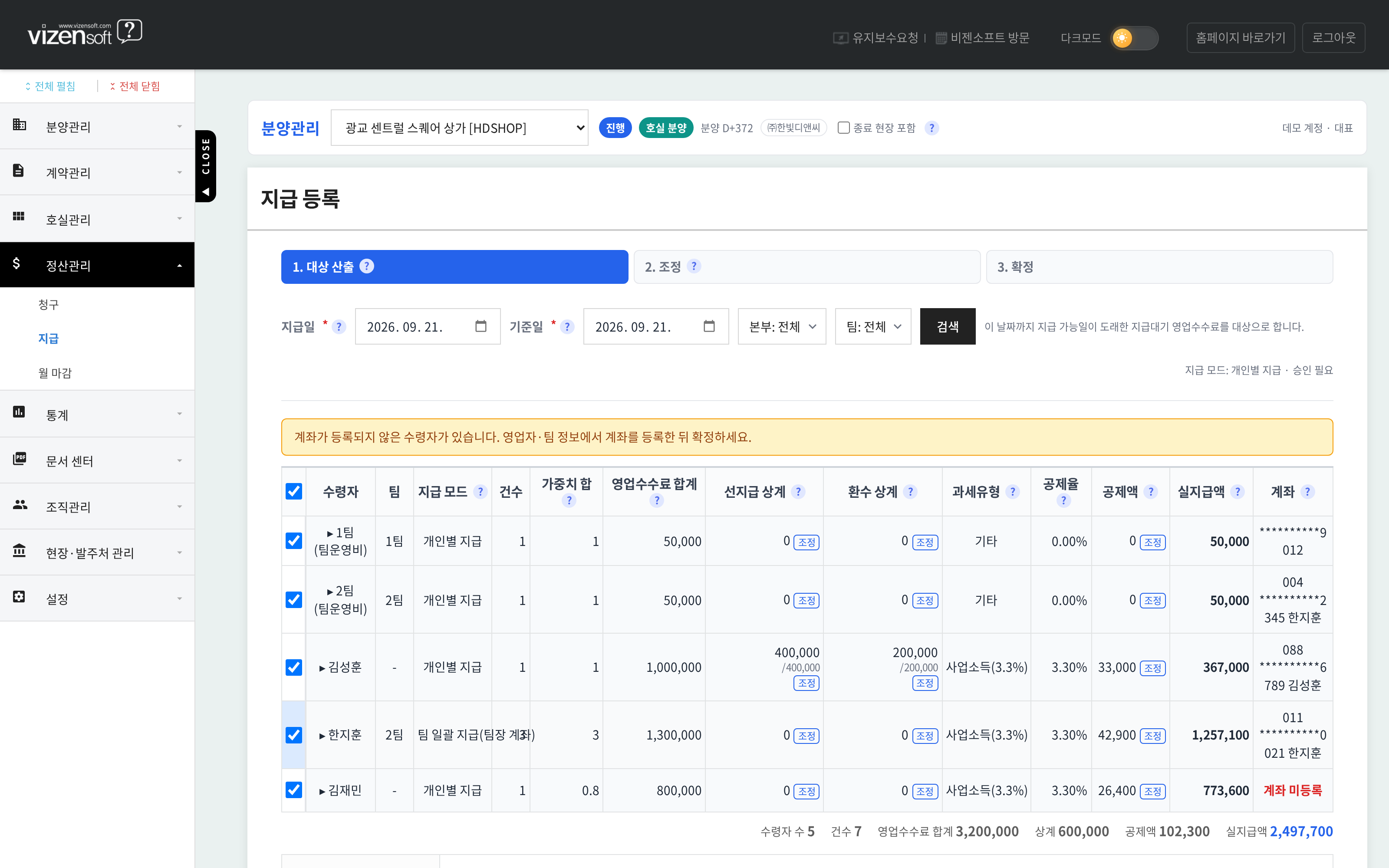The image size is (1389, 868).
Task: Toggle the 다크모드 switch
Action: click(x=1134, y=38)
